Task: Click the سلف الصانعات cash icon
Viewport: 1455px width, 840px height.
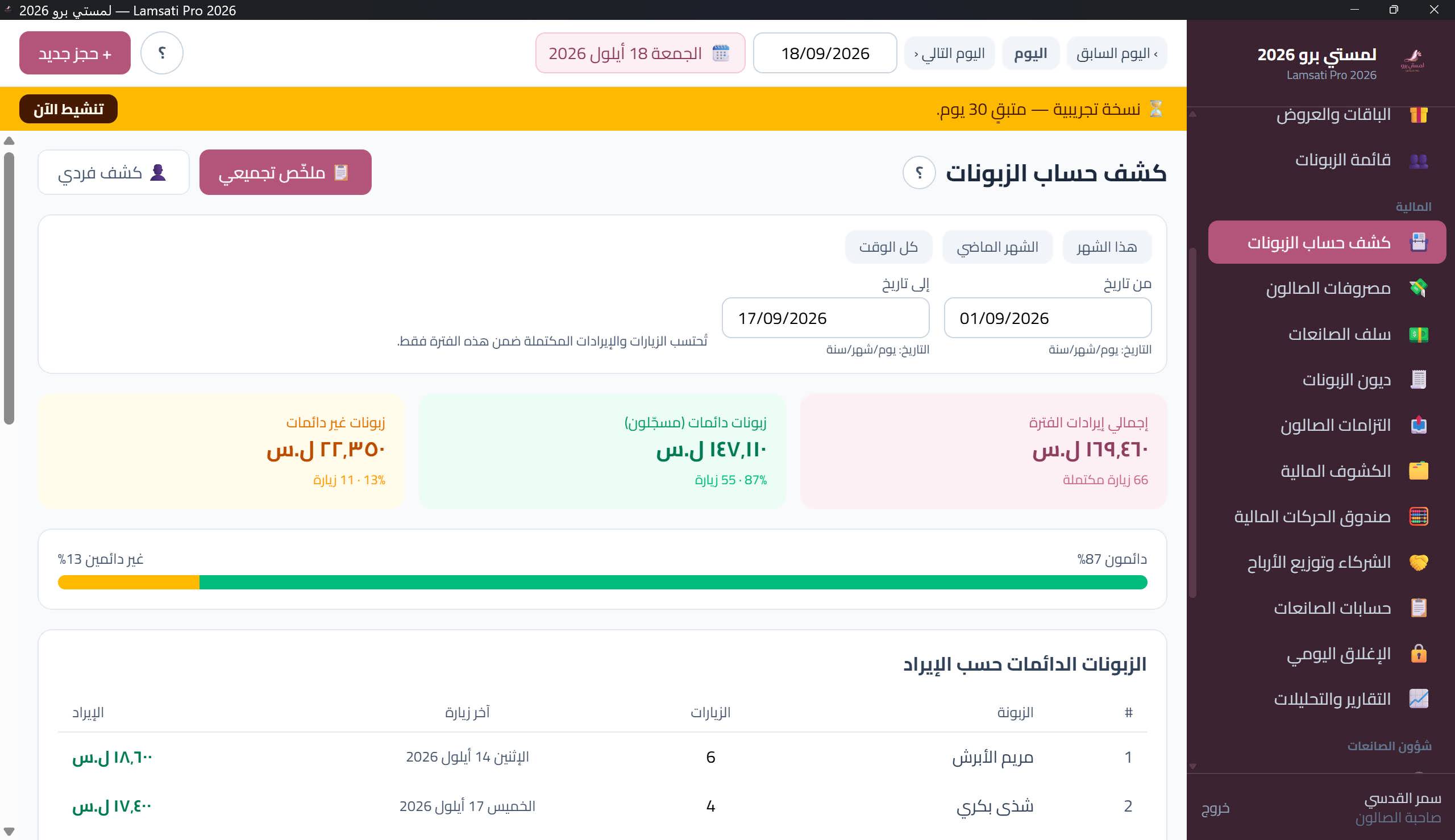Action: click(1418, 334)
